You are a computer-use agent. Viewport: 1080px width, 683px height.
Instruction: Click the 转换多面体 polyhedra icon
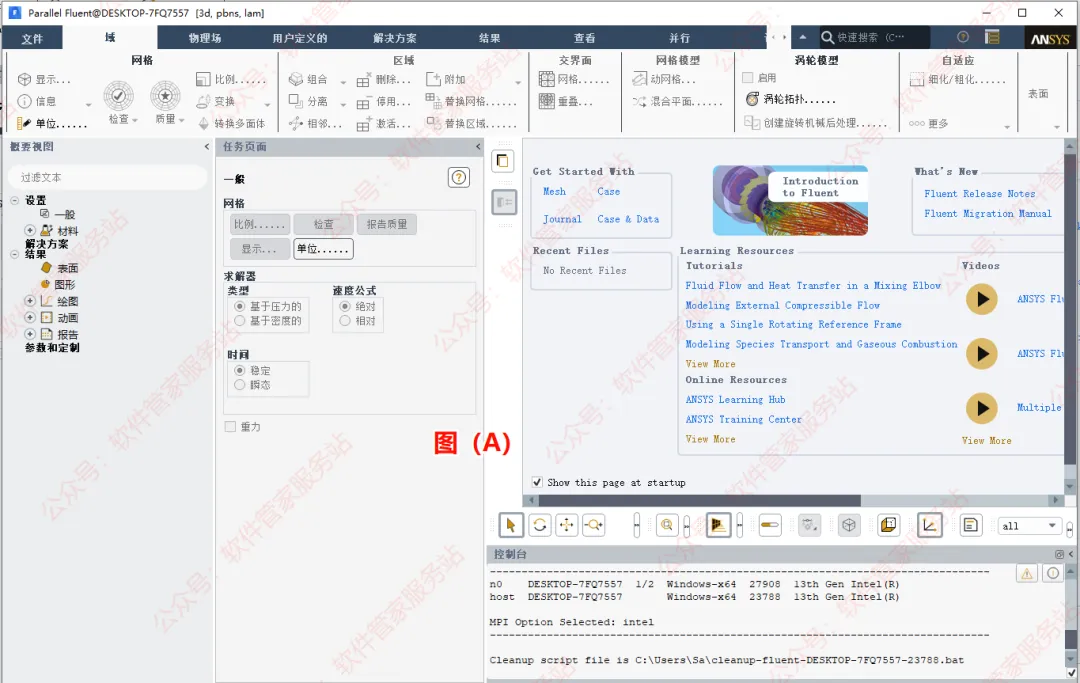pyautogui.click(x=204, y=123)
